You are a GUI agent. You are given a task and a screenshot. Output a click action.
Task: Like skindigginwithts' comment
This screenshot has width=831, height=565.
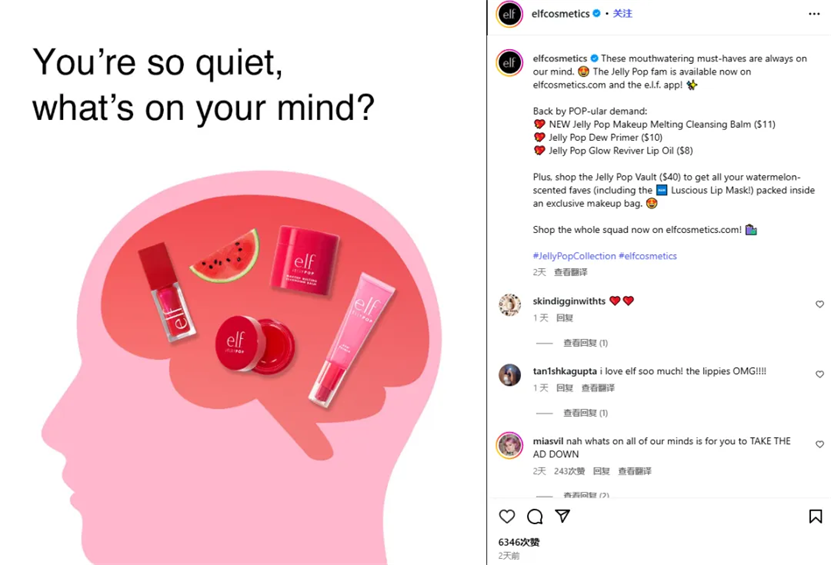pyautogui.click(x=819, y=304)
